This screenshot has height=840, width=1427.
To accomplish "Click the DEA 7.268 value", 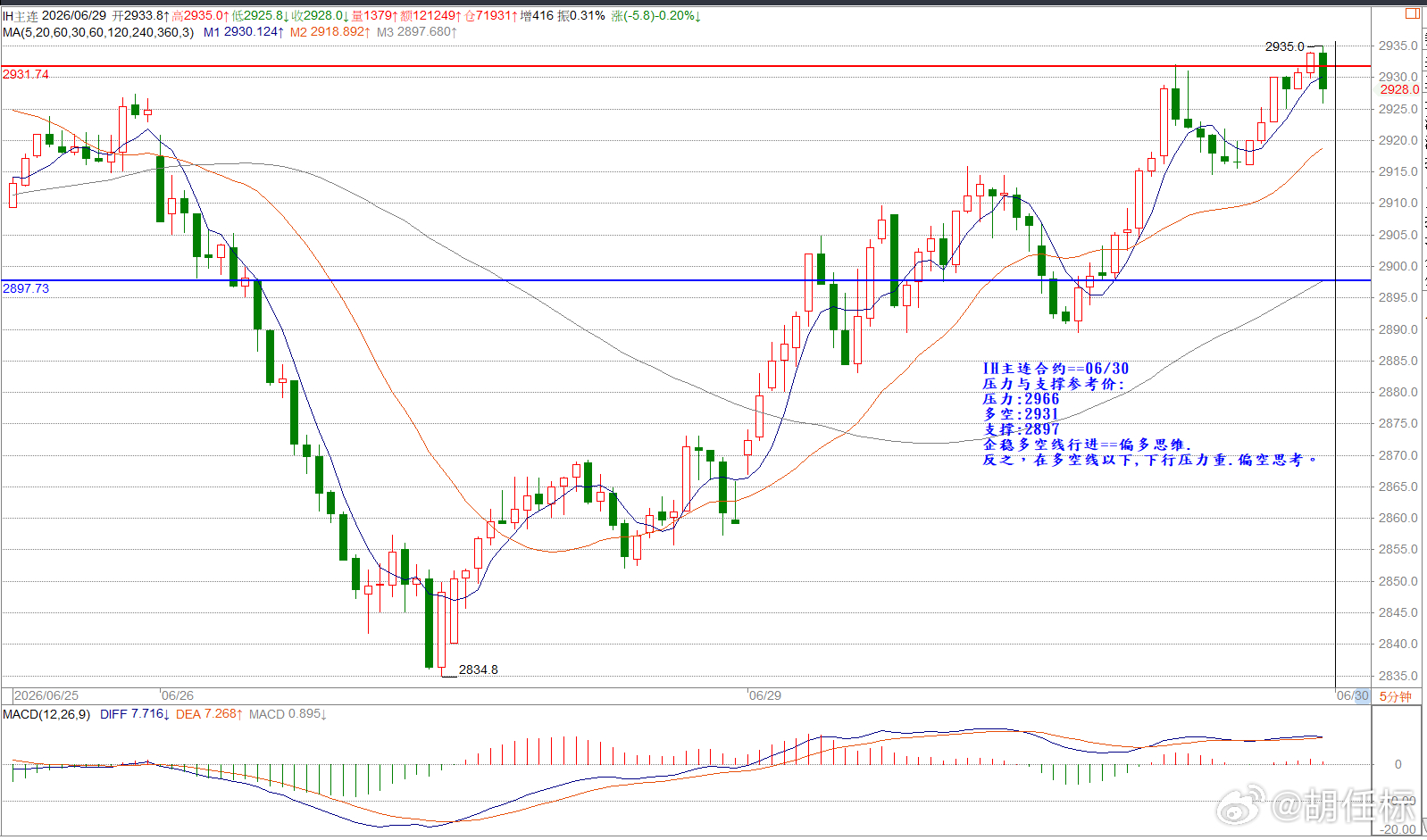I will [209, 714].
